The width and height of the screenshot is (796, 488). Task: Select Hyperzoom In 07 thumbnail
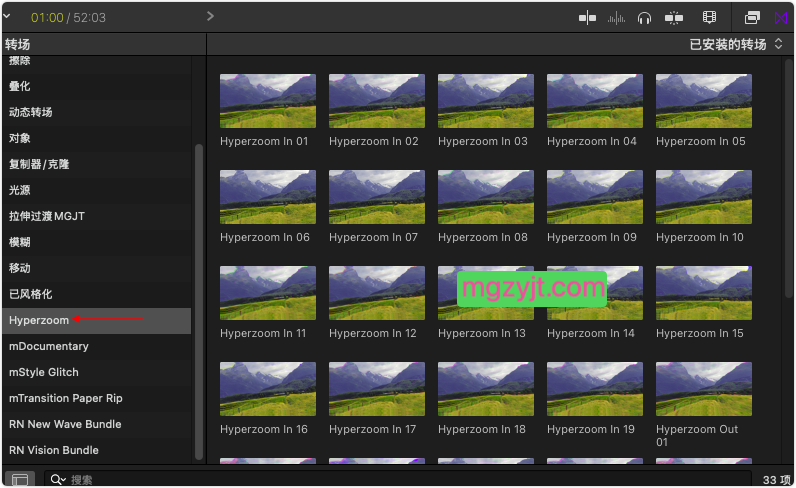[x=377, y=197]
